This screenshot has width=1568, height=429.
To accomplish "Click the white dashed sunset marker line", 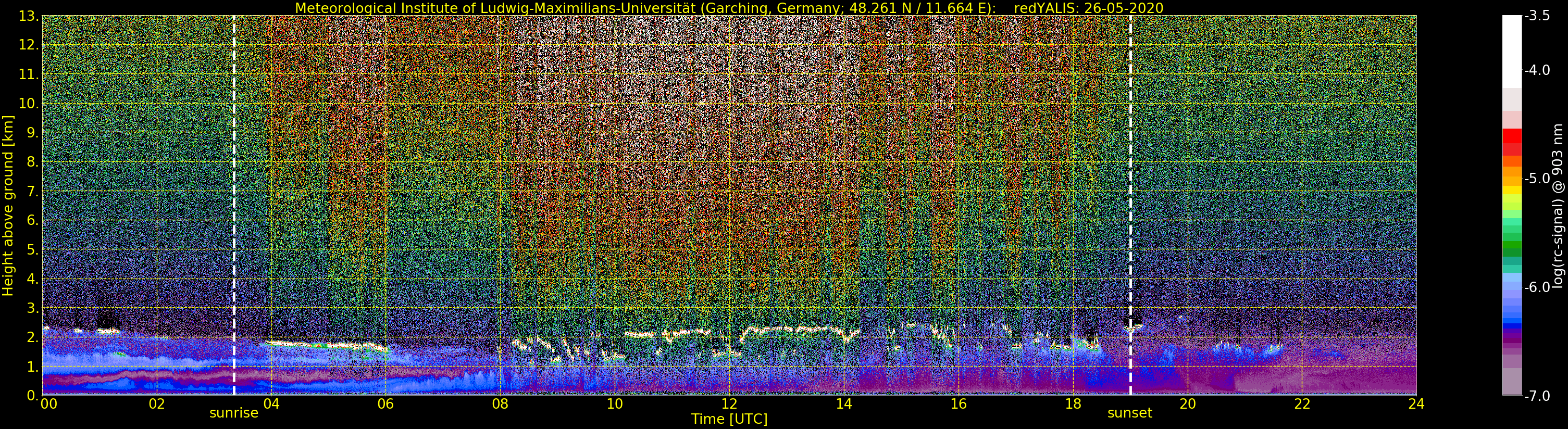I will (1130, 205).
